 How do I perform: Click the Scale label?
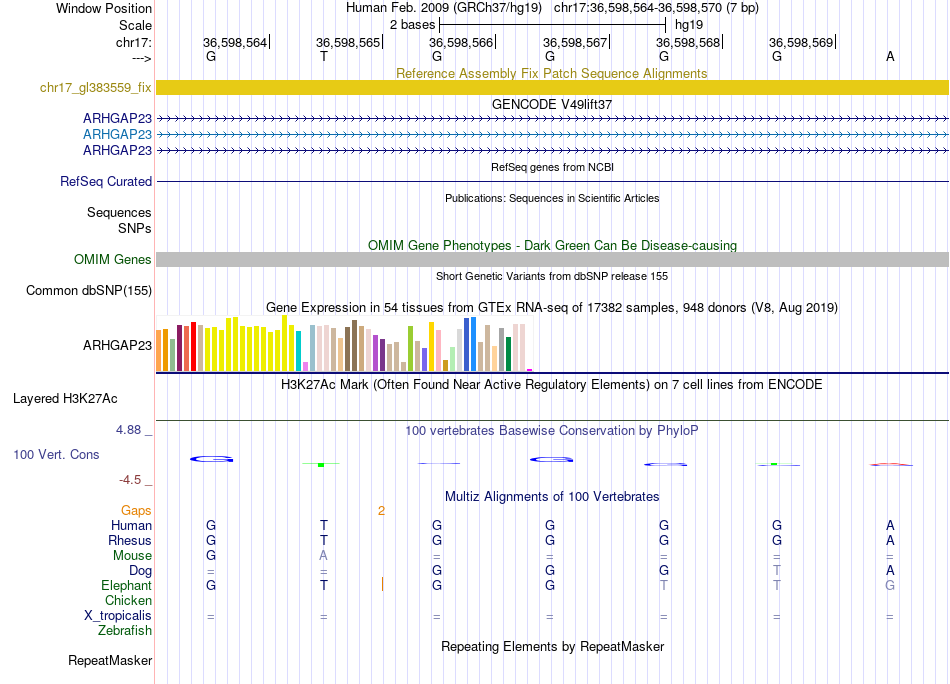[x=135, y=25]
